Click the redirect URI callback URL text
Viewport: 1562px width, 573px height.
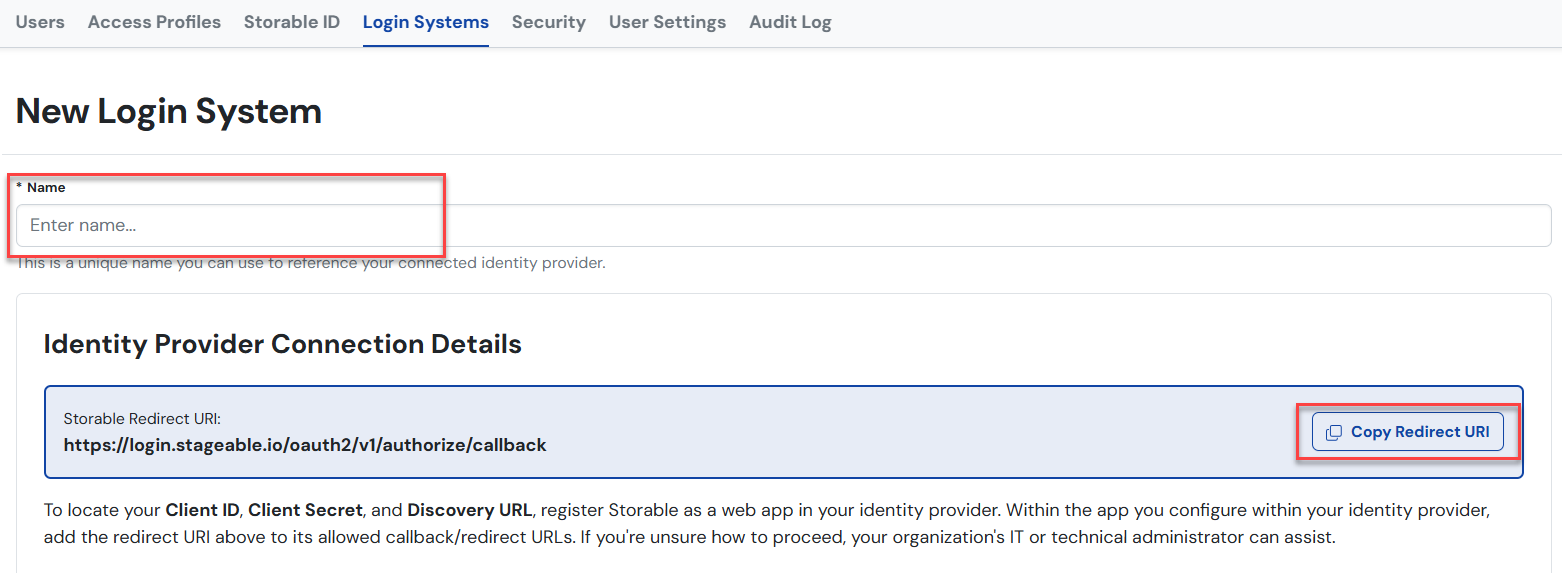305,445
